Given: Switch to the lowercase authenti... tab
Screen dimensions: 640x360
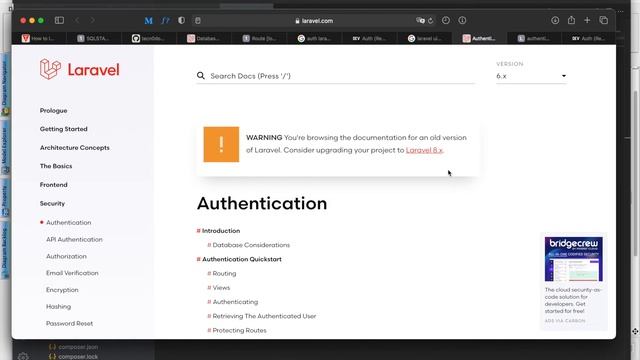Looking at the screenshot, I should (534, 38).
